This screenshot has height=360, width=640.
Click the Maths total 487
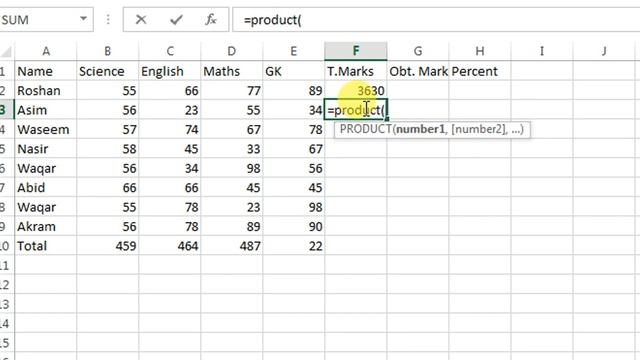(x=232, y=246)
